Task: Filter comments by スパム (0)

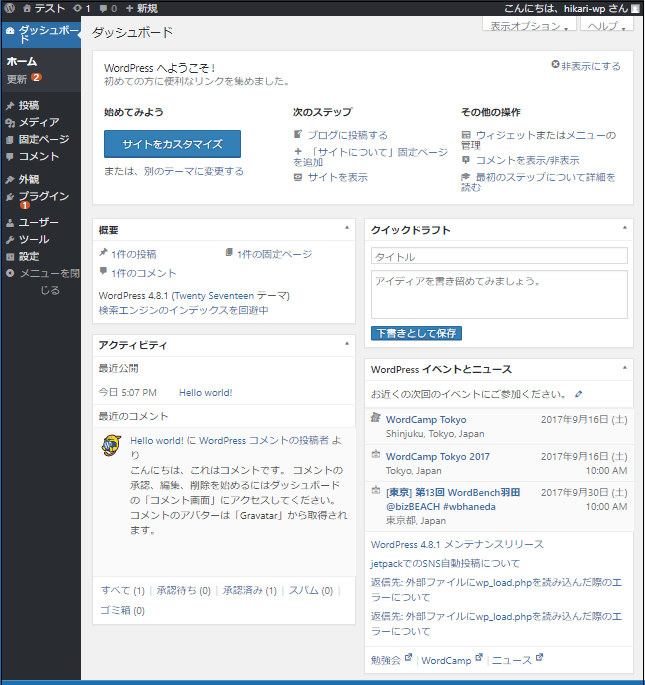Action: click(311, 591)
